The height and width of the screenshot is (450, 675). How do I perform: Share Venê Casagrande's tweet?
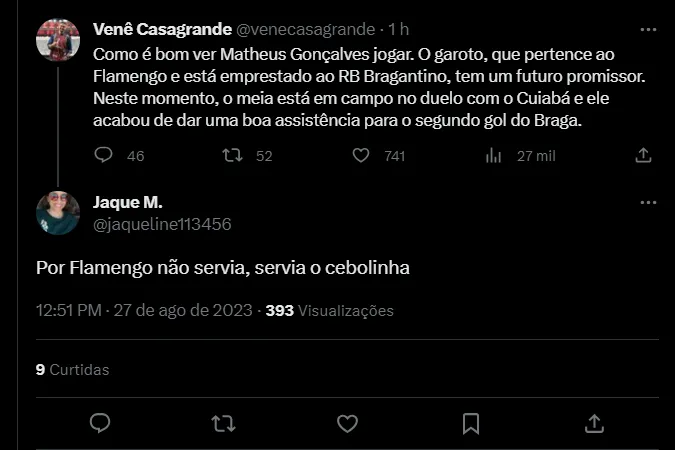tap(644, 156)
